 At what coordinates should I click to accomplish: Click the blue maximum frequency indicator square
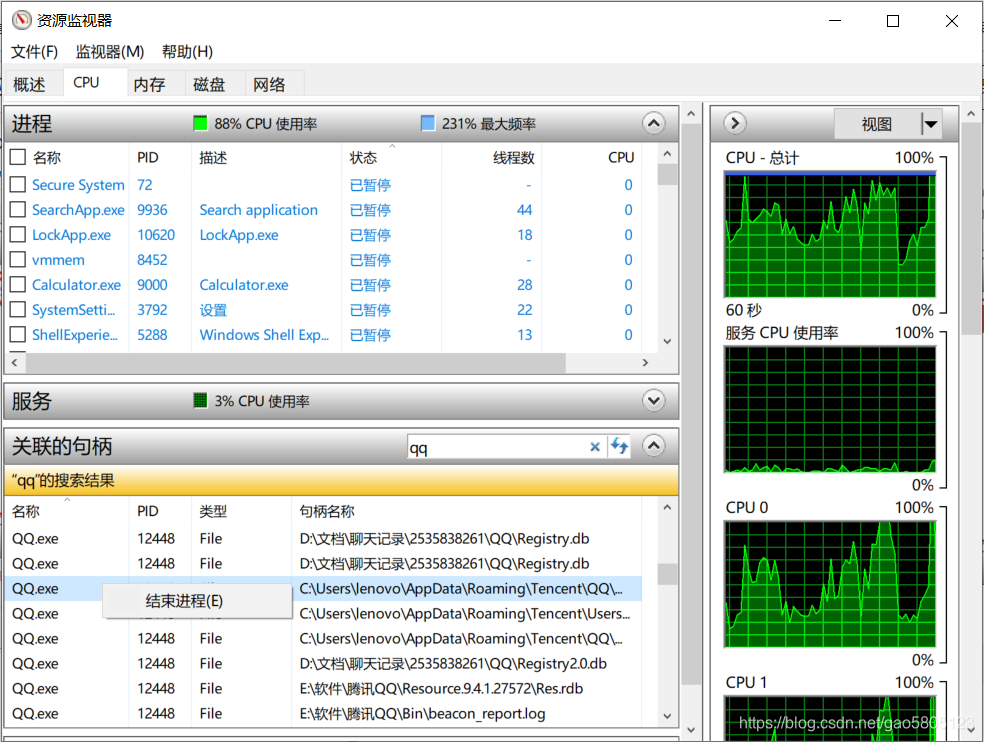[x=427, y=123]
